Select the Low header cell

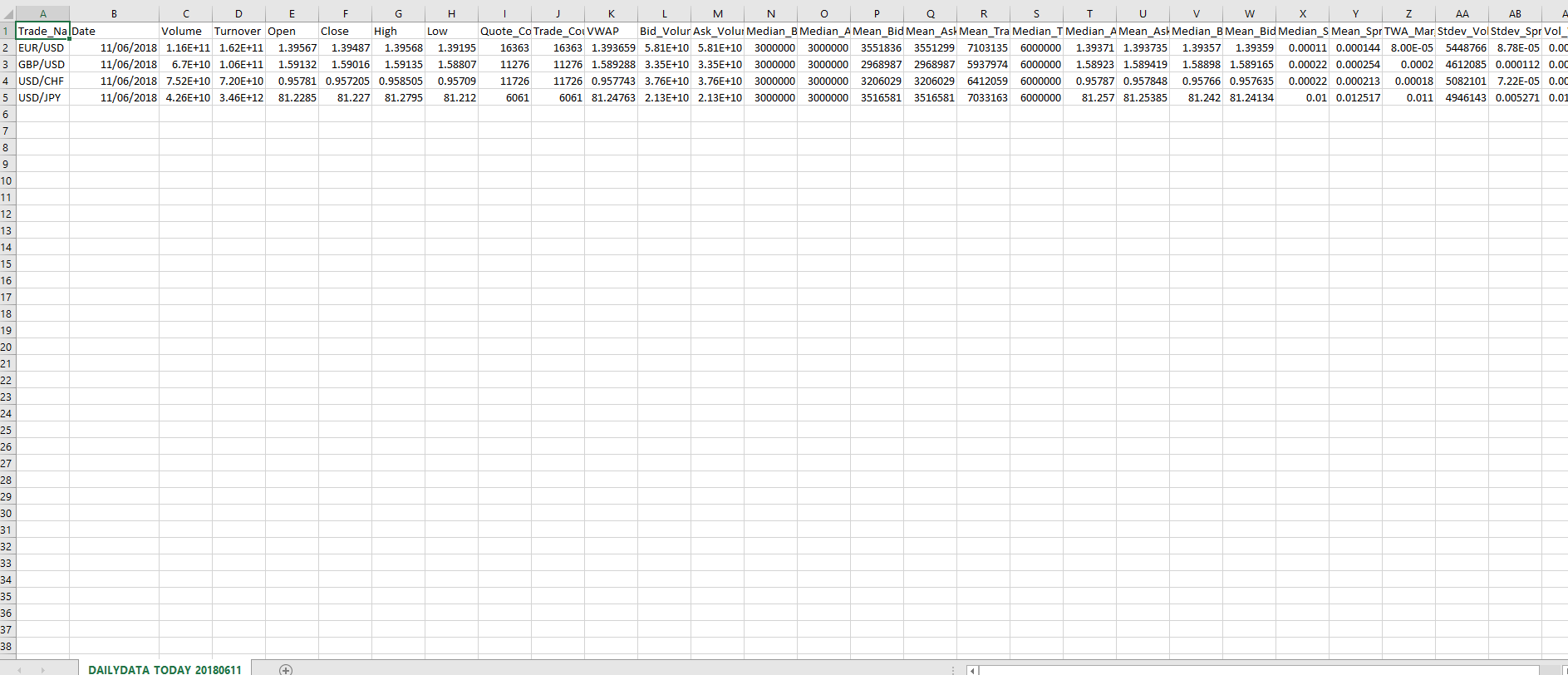pyautogui.click(x=451, y=31)
